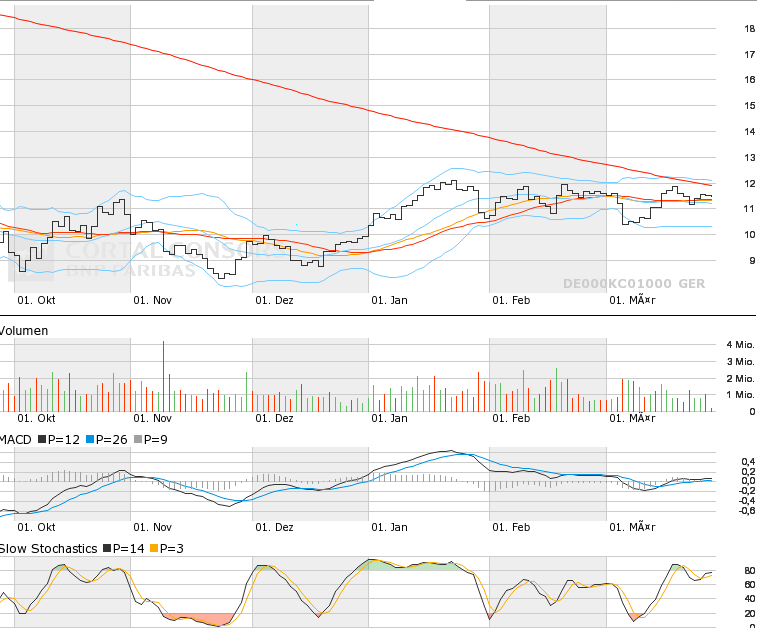Click the black P=12 MACD legend swatch

[42, 439]
